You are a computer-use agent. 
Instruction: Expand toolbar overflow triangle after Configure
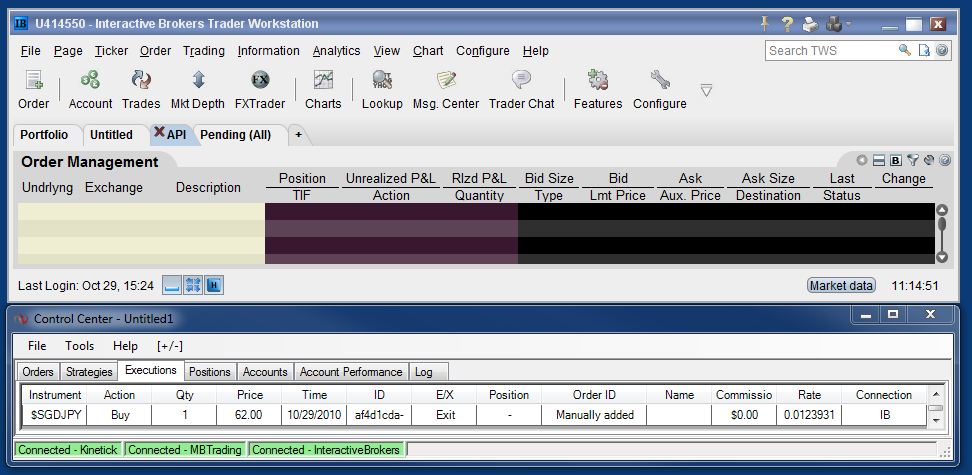point(706,91)
